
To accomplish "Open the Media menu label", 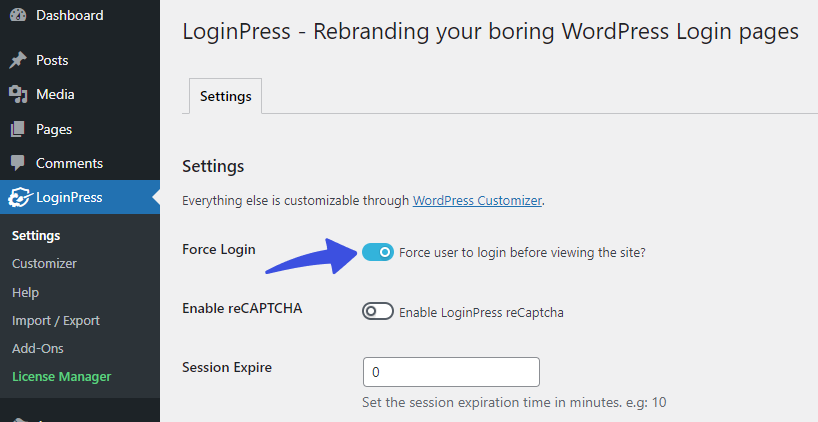I will [x=55, y=94].
